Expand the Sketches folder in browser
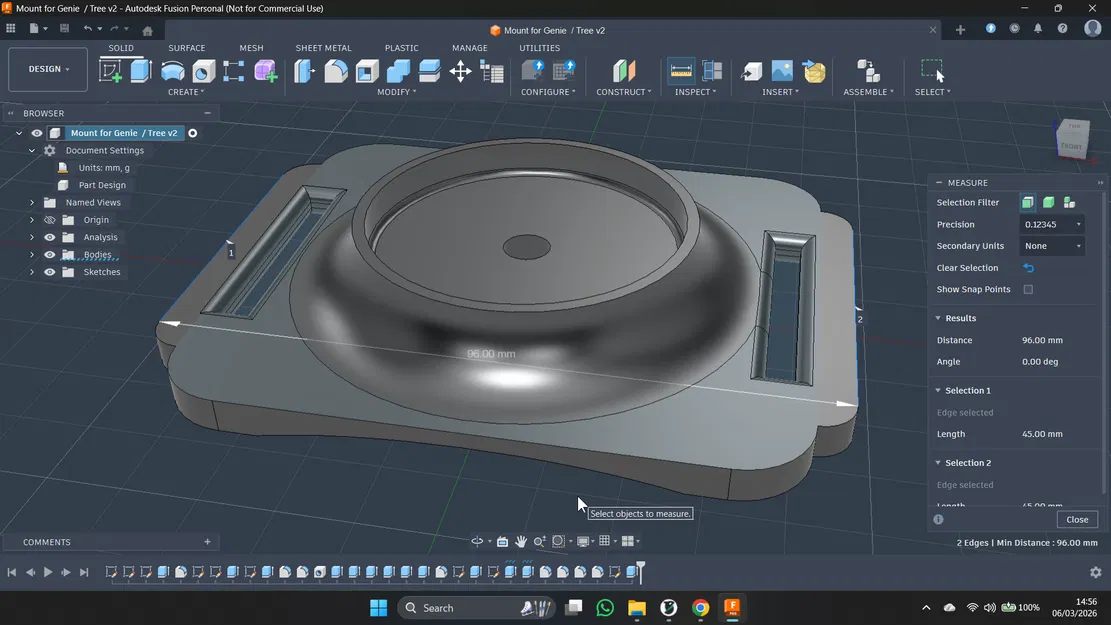 point(32,272)
